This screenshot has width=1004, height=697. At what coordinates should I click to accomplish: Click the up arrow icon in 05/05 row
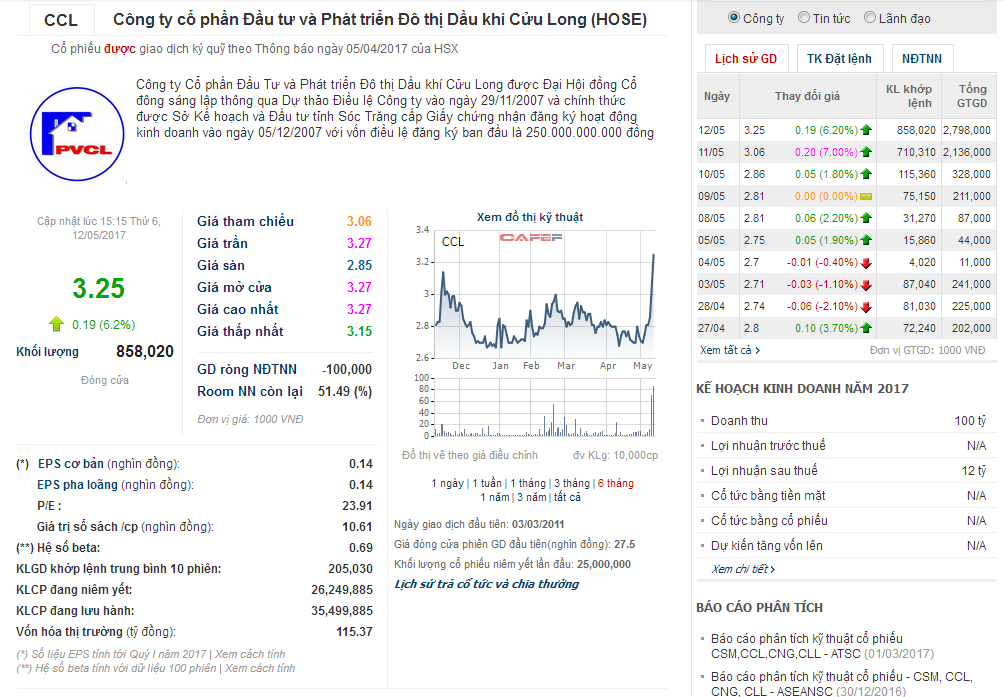tap(866, 240)
